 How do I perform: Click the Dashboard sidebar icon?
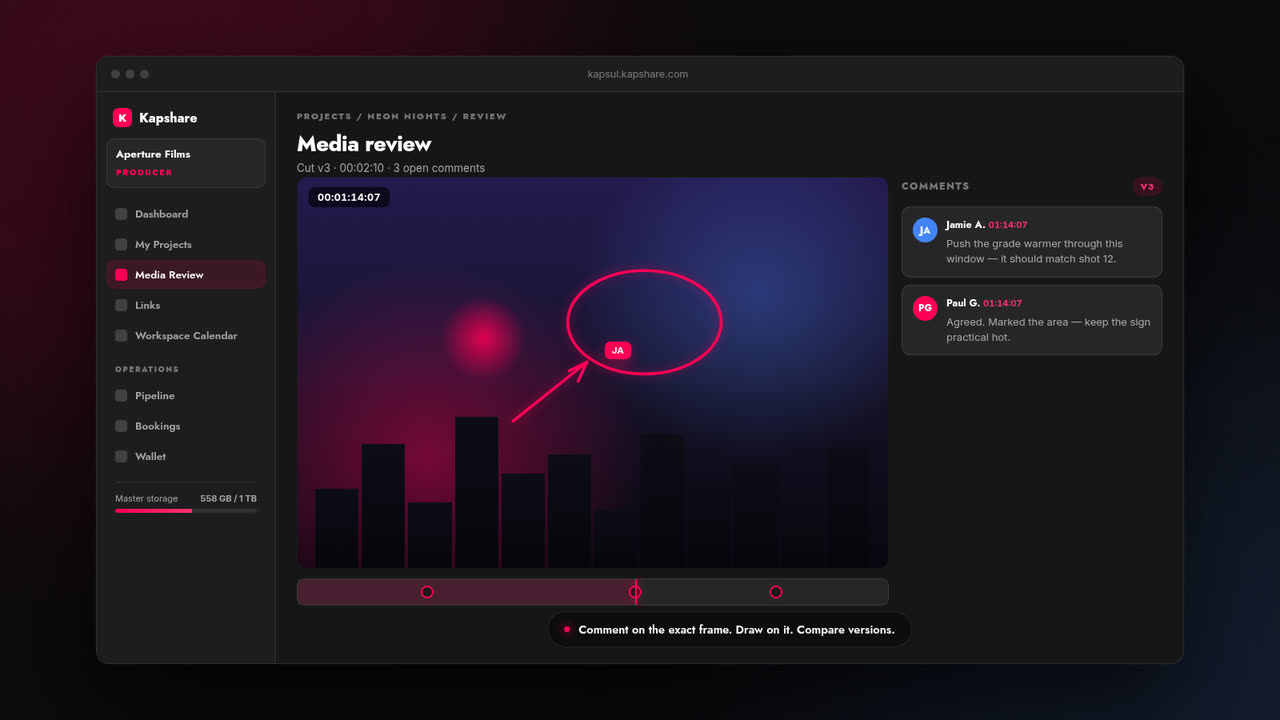121,214
